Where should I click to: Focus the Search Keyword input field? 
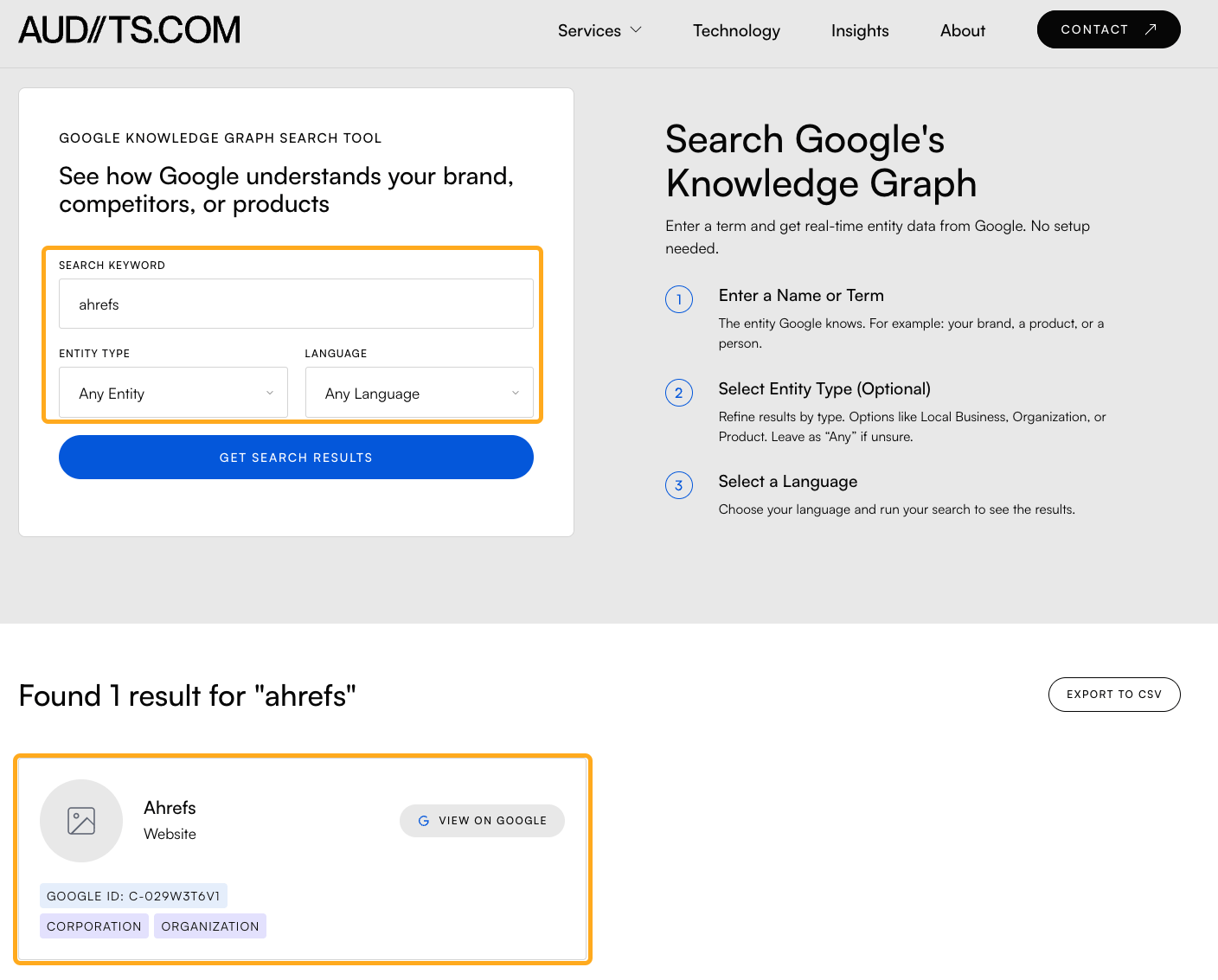[296, 304]
